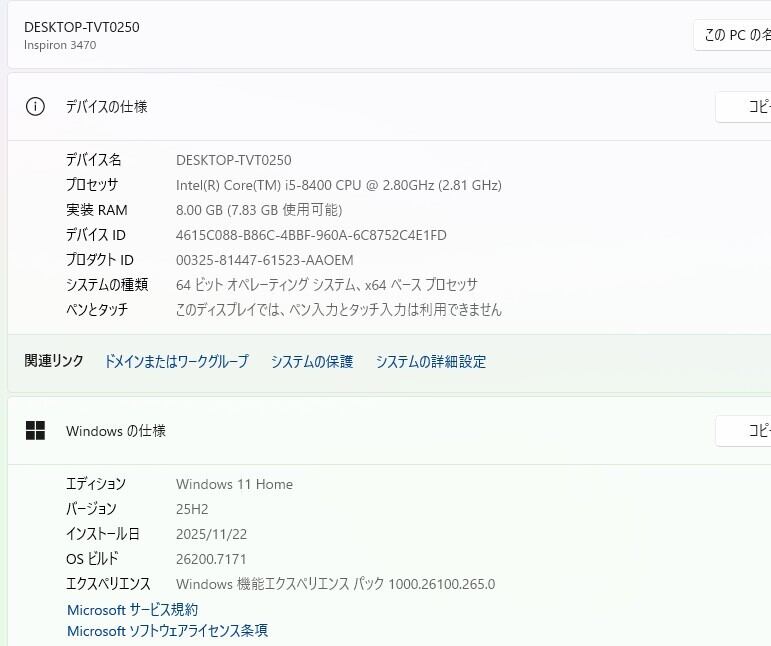The height and width of the screenshot is (646, 771).
Task: Open the Microsoft サービス規約 link
Action: [132, 610]
